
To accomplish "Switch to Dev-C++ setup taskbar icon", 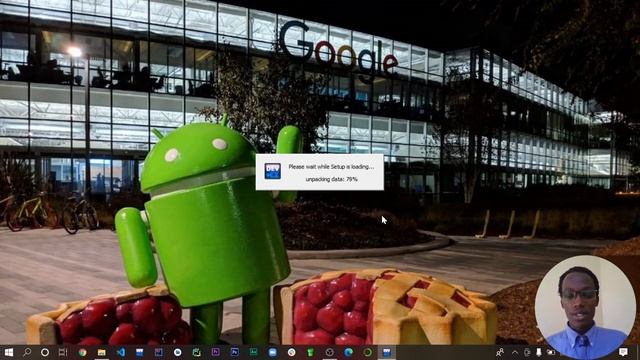I will click(387, 352).
